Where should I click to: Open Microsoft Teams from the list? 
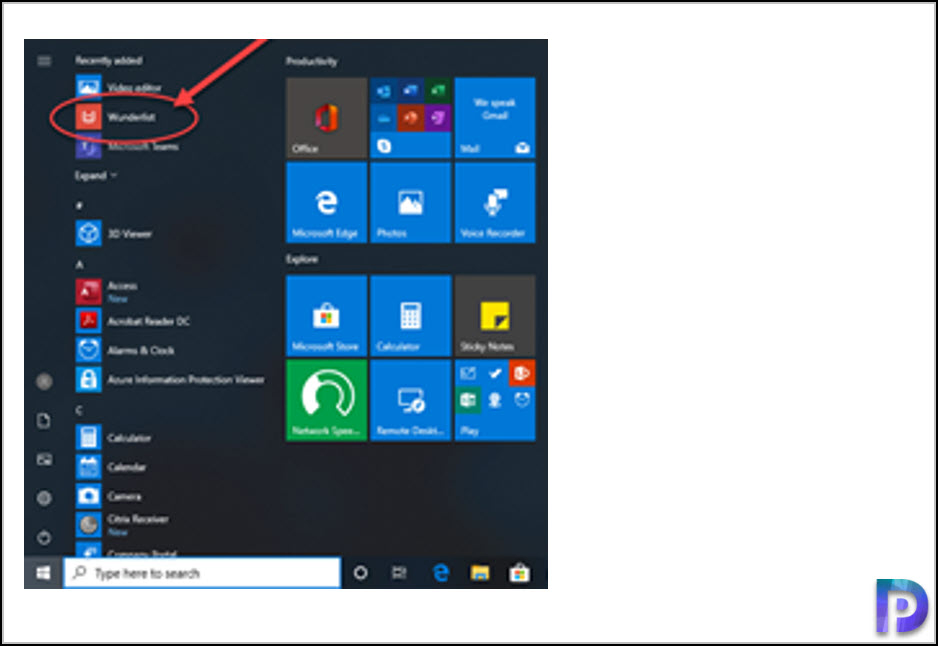[127, 146]
